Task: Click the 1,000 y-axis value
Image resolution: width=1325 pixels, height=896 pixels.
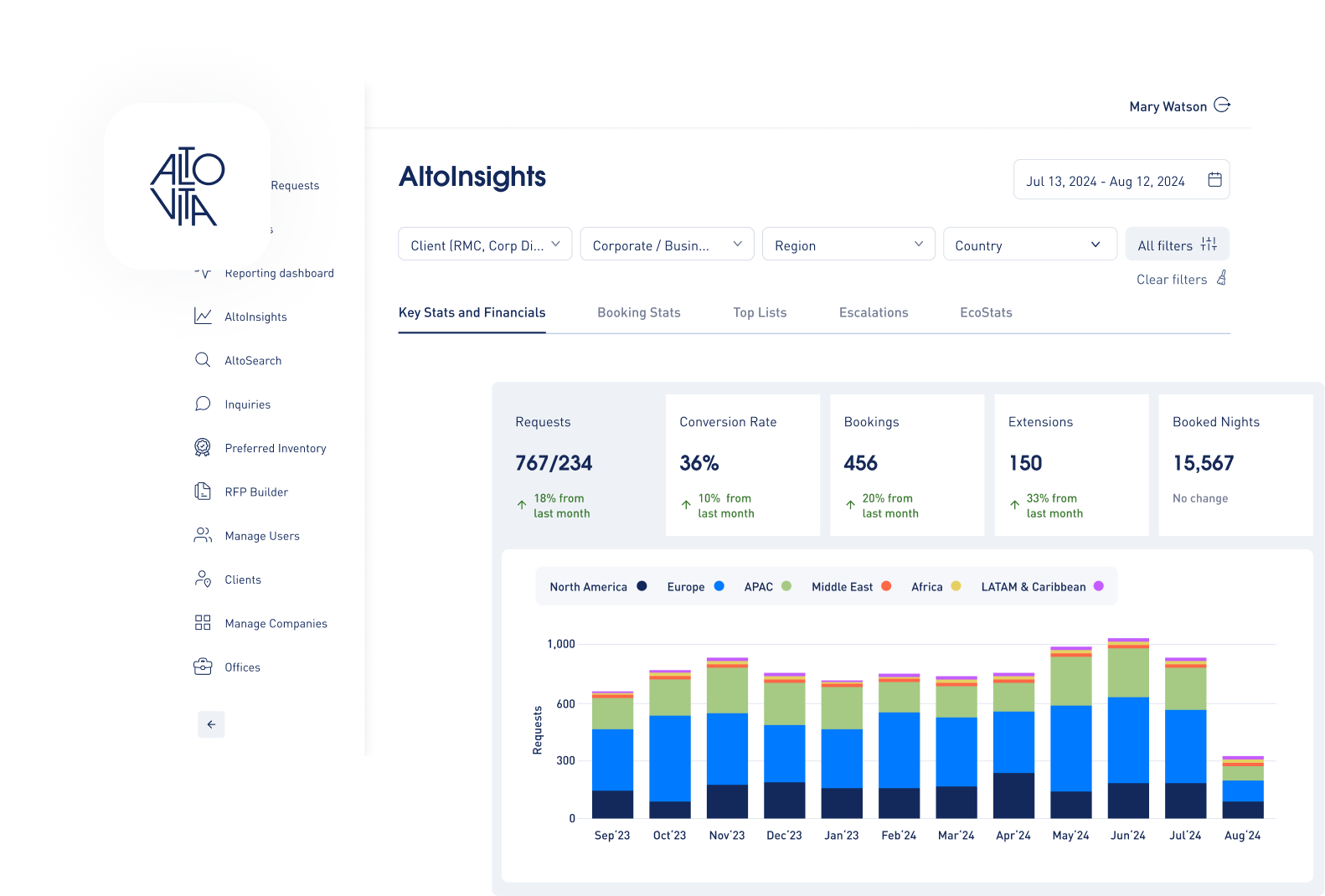Action: click(x=561, y=644)
